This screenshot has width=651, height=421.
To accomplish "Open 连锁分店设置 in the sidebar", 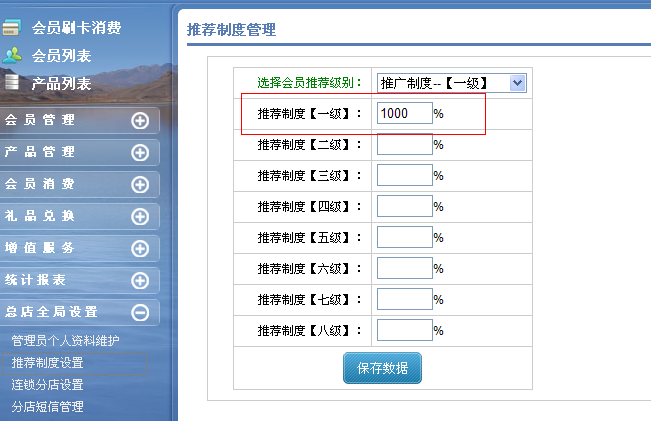I will pos(47,384).
